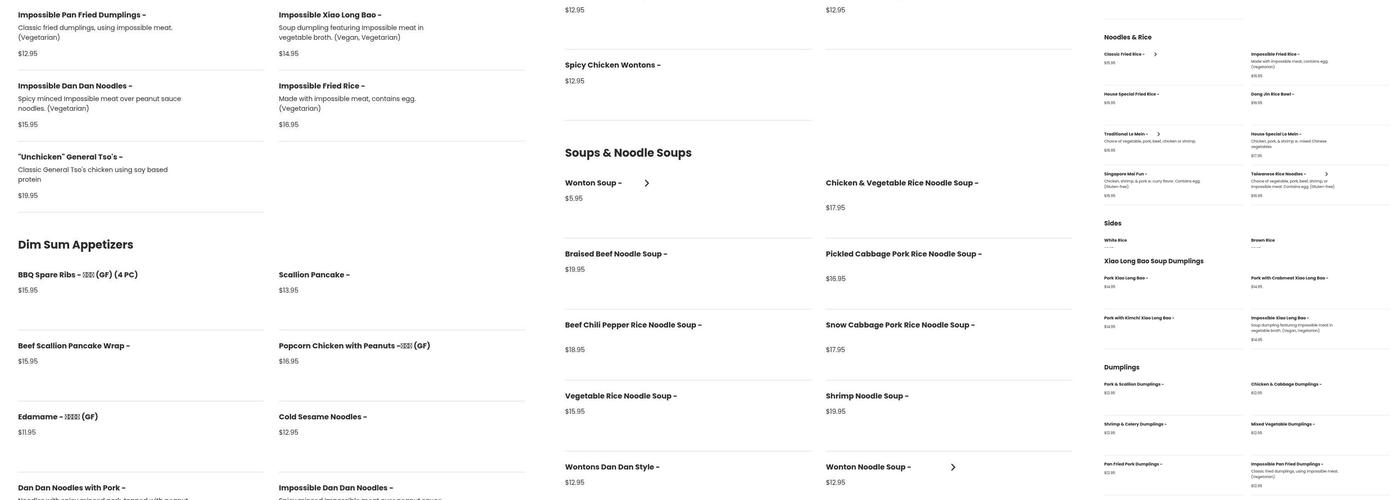Jump to Noodles & Rice heading in side panel
Image resolution: width=1400 pixels, height=500 pixels.
[x=1127, y=37]
